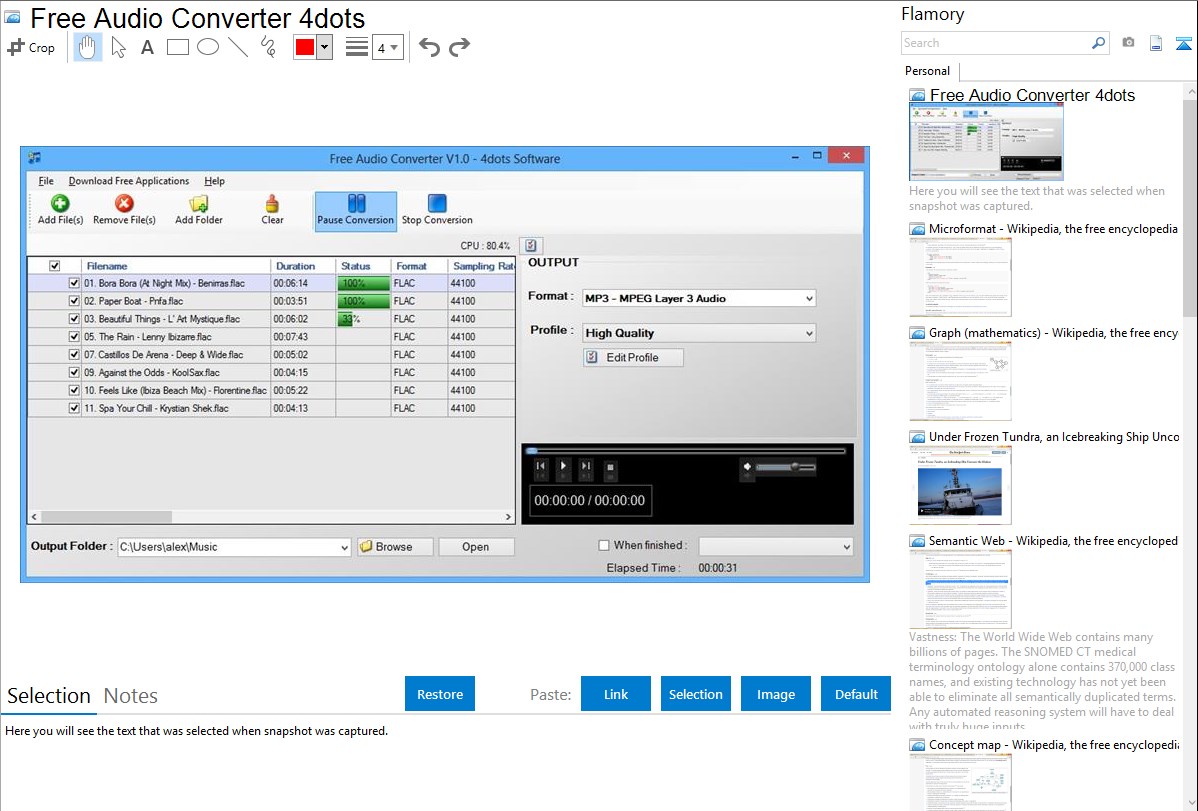
Task: Uncheck the Beautiful Things file checkbox
Action: (x=74, y=319)
